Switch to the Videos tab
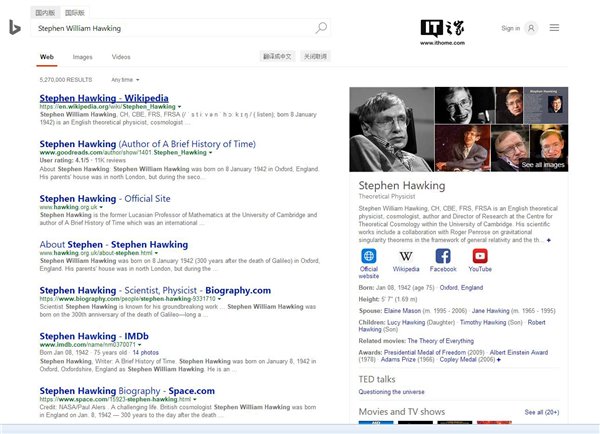Viewport: 600px width, 434px height. (121, 57)
